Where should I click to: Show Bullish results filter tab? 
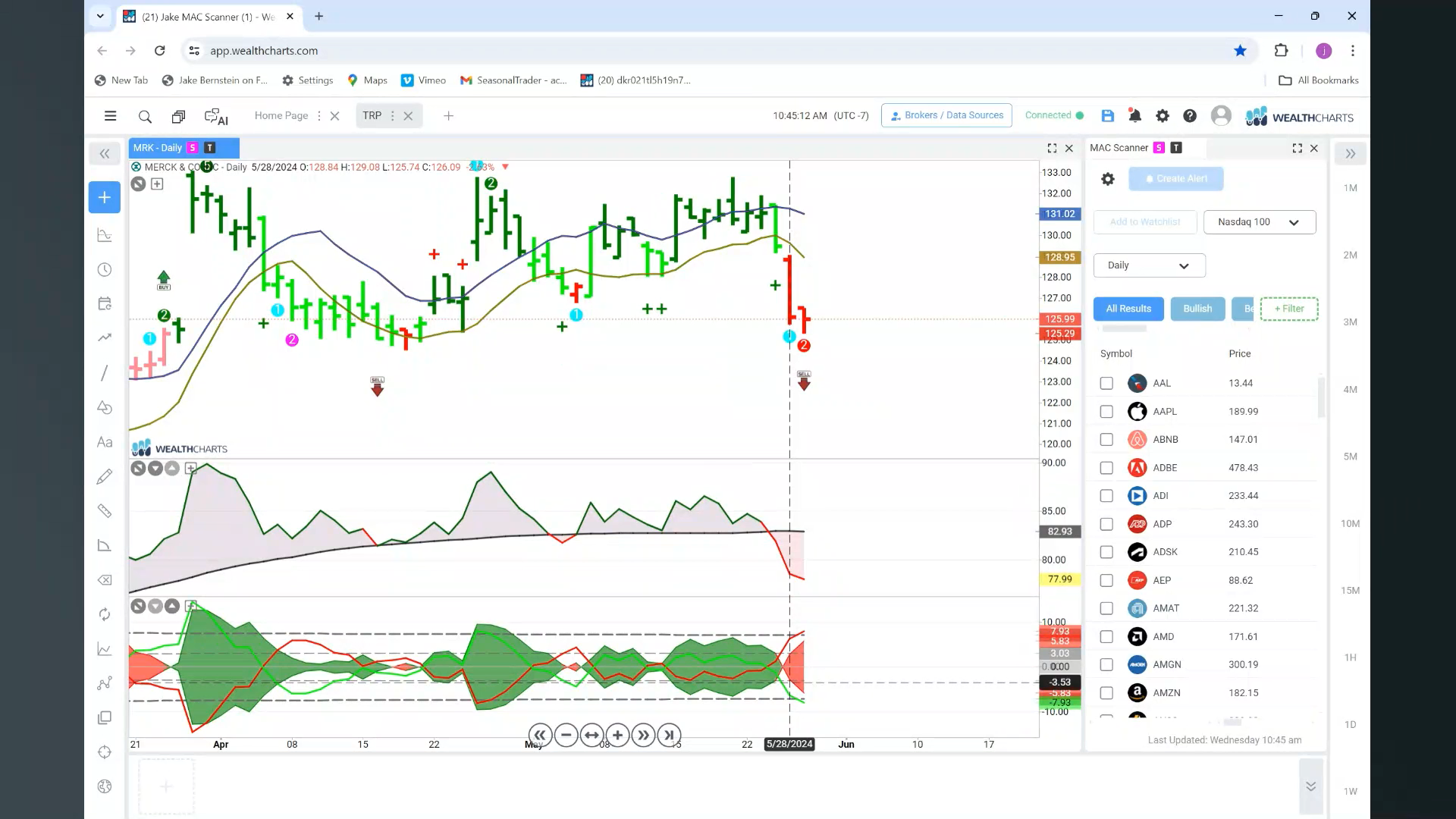click(1197, 309)
